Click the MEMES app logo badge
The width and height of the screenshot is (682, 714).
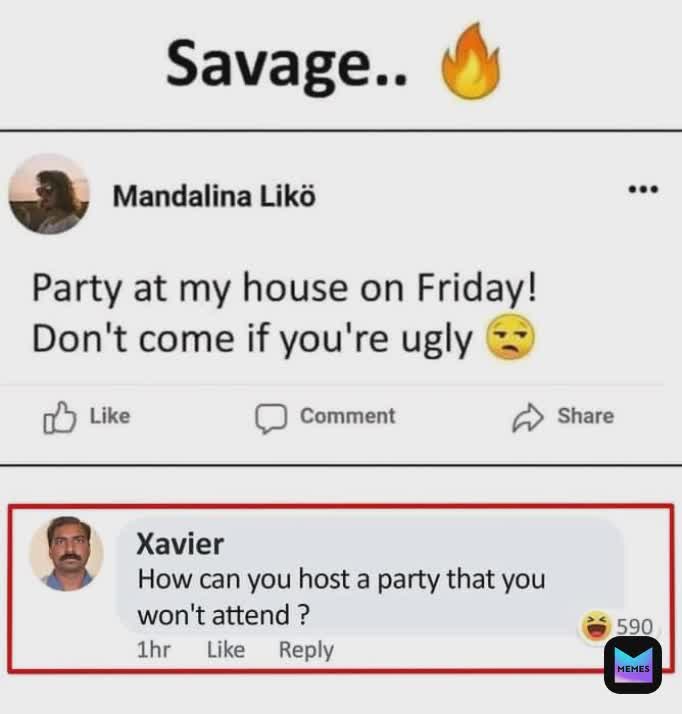click(x=633, y=665)
